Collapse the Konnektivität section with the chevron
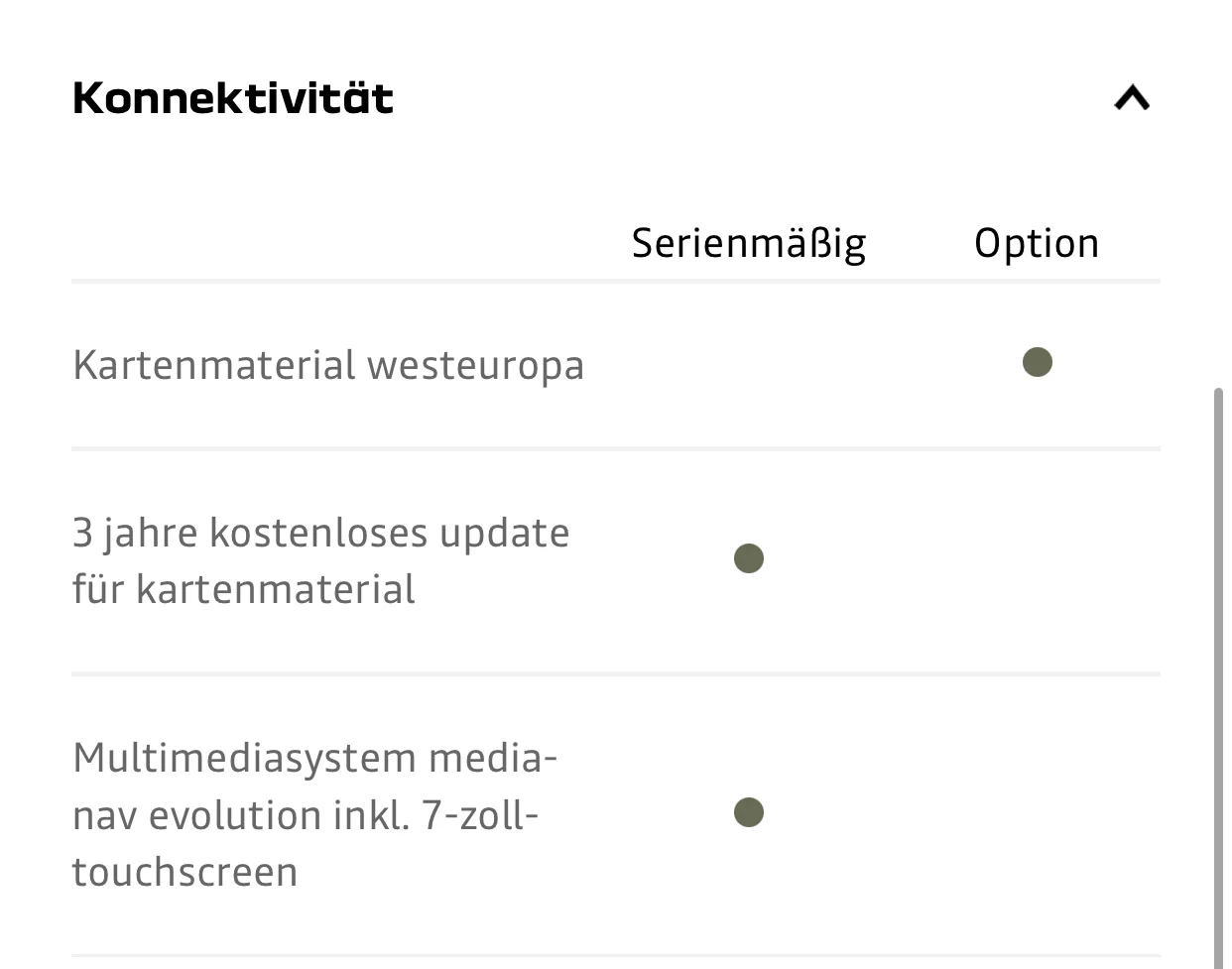 point(1132,97)
